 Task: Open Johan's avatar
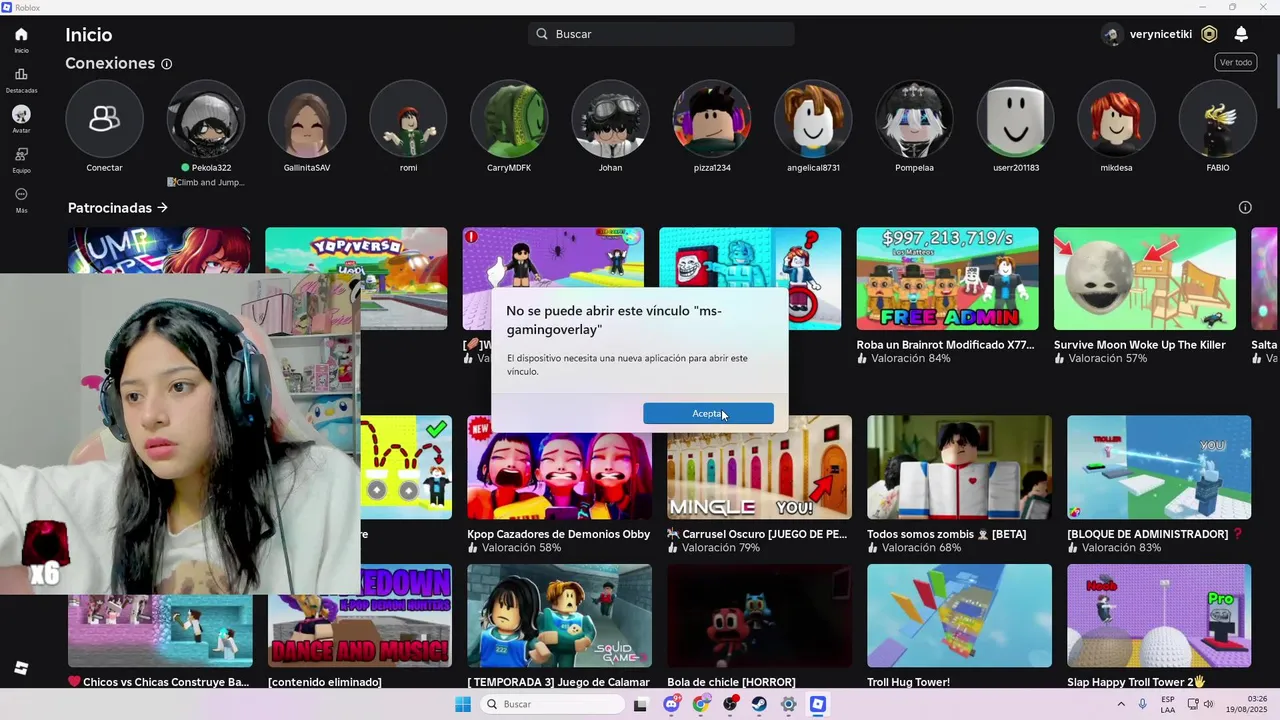pyautogui.click(x=610, y=119)
